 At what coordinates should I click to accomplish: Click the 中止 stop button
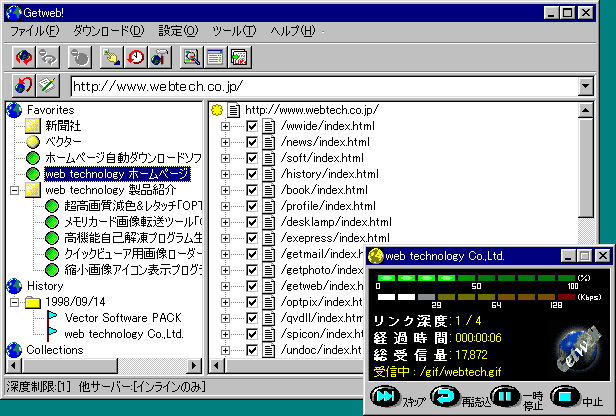(565, 397)
